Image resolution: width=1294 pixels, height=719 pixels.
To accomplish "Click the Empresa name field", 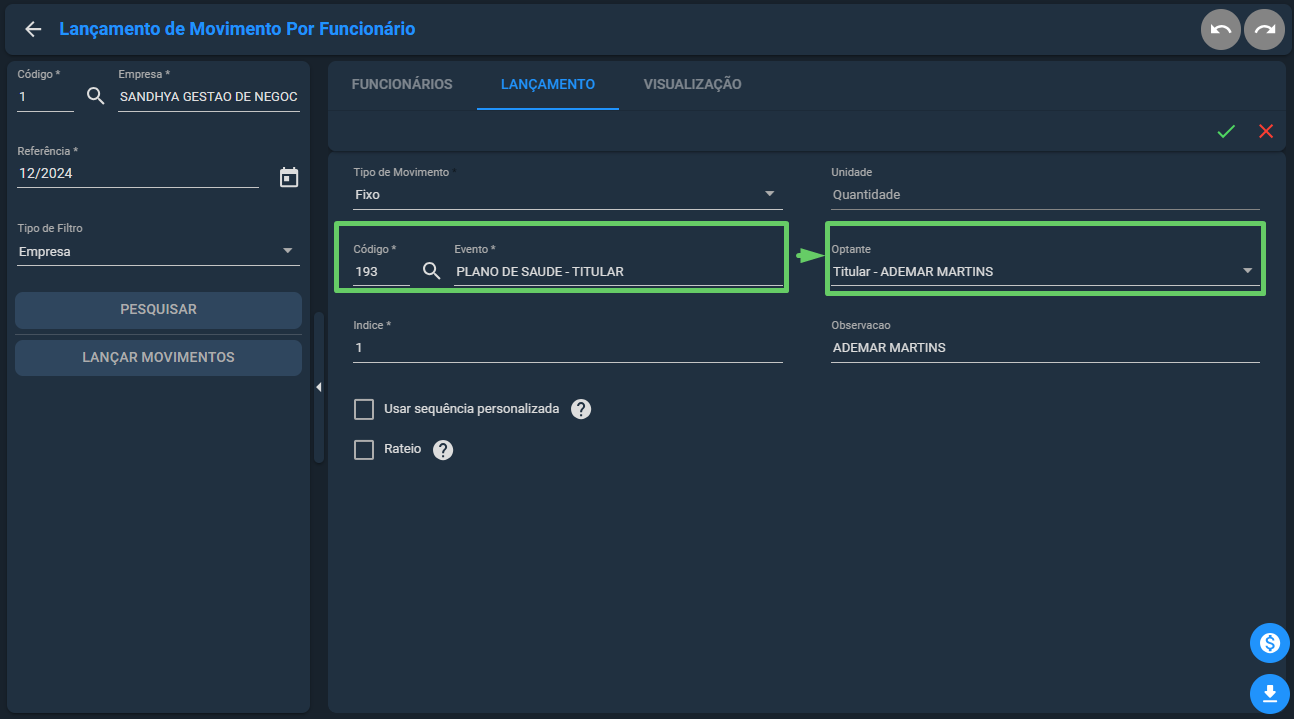I will [x=209, y=97].
